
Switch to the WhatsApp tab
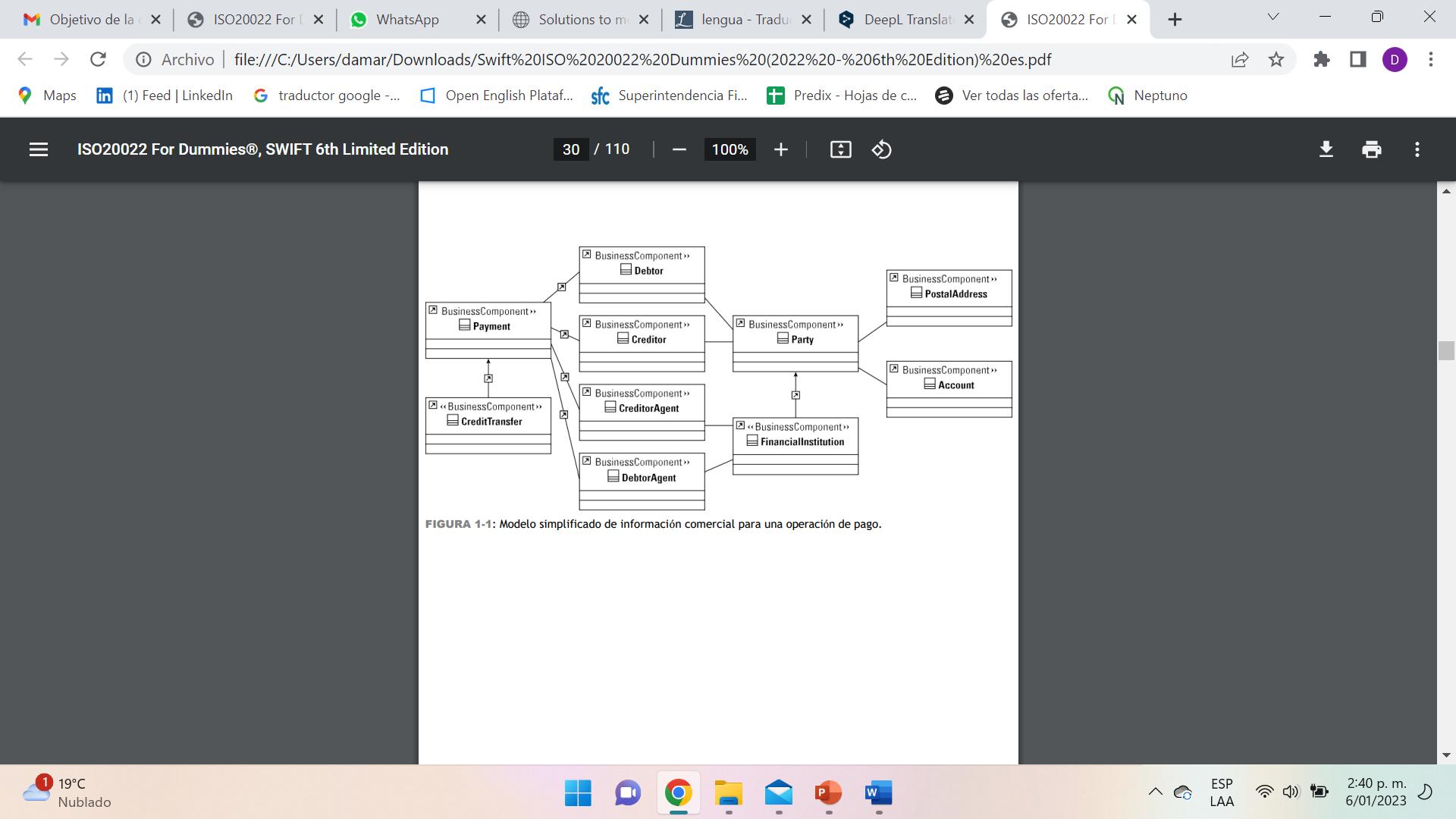coord(407,20)
